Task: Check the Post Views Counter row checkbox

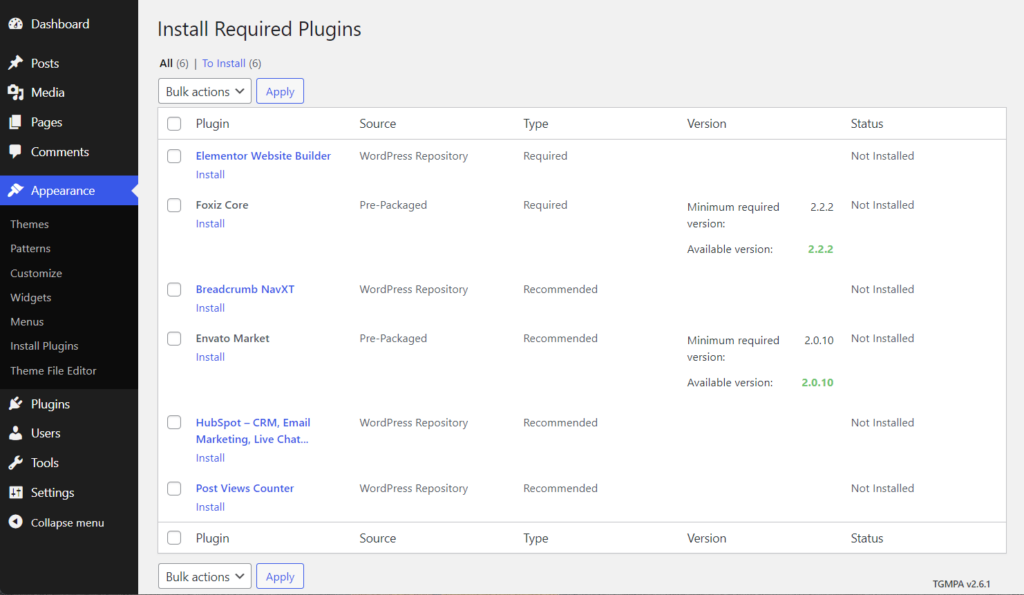Action: 174,489
